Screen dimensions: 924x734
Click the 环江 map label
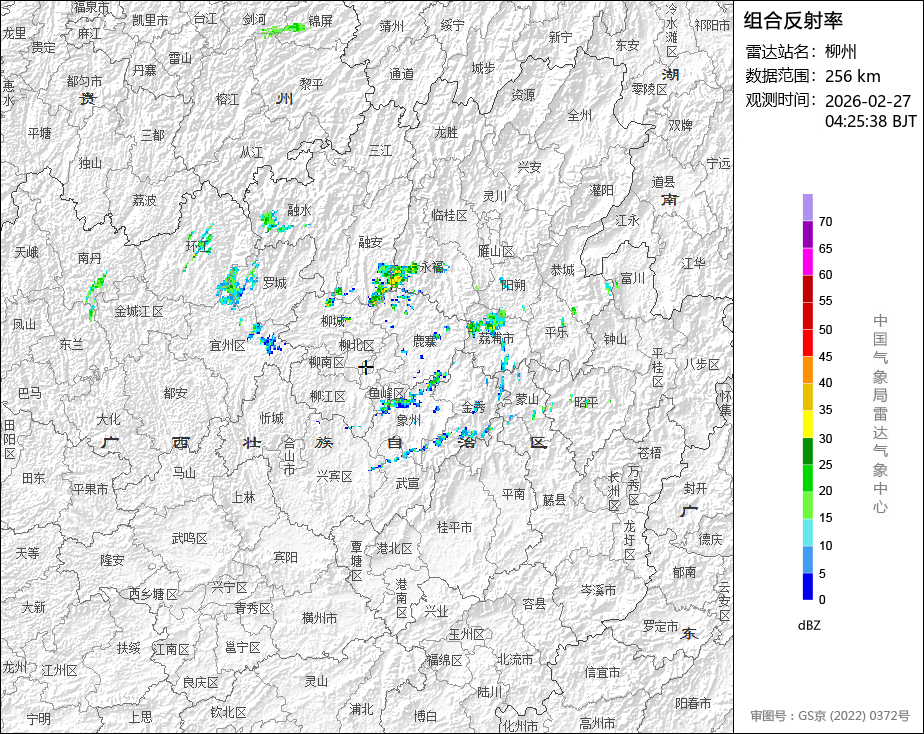pyautogui.click(x=198, y=246)
